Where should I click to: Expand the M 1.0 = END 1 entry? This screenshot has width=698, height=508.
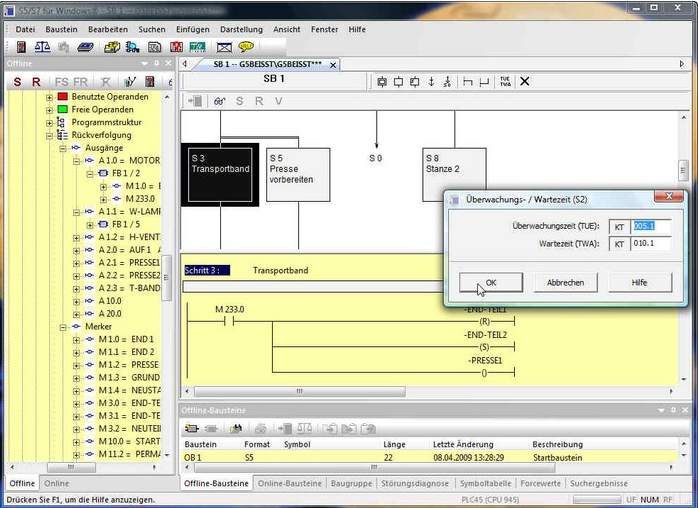pyautogui.click(x=77, y=340)
